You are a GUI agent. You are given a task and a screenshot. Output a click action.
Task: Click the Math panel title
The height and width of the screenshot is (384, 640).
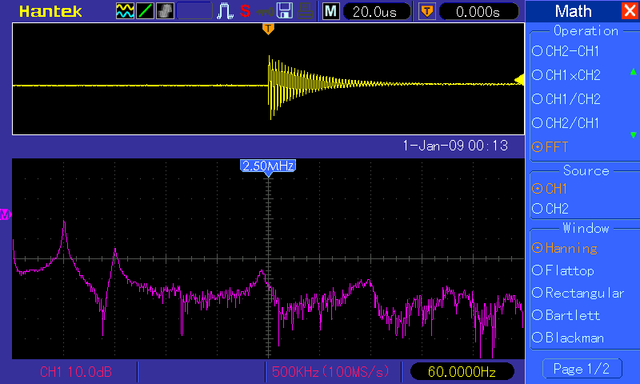[573, 11]
